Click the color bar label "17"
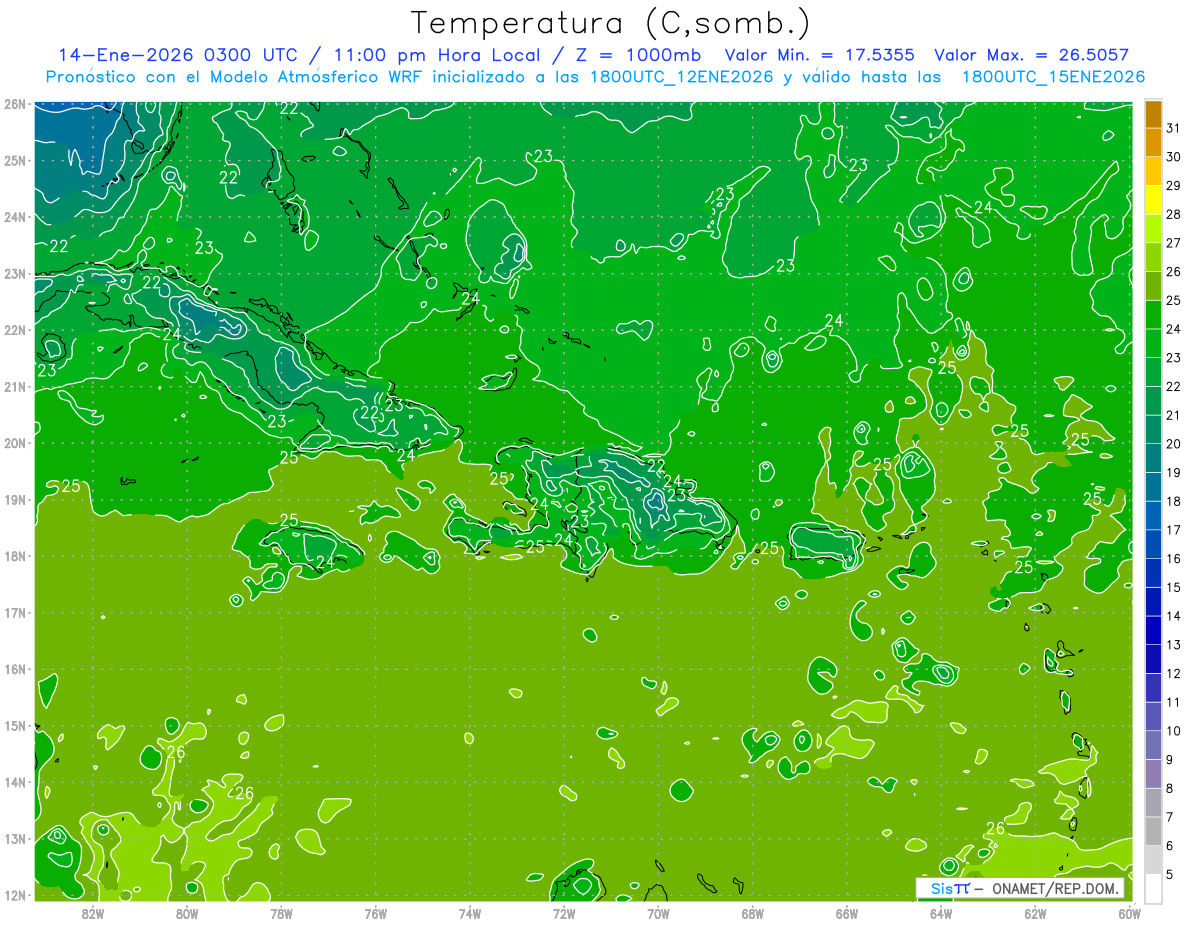Viewport: 1200px width, 927px height. (1173, 530)
